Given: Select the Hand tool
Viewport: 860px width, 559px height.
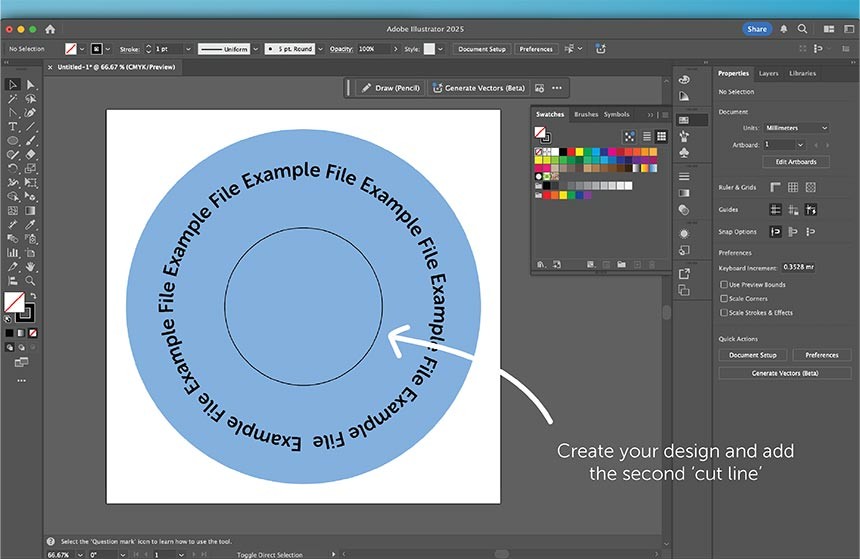Looking at the screenshot, I should (x=30, y=267).
